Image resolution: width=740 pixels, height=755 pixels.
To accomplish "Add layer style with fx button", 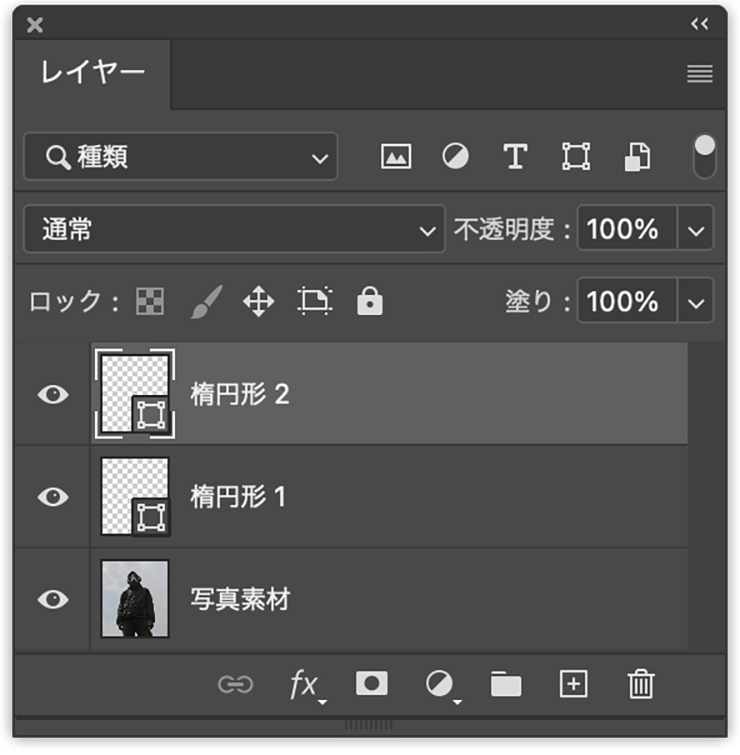I will pos(304,685).
